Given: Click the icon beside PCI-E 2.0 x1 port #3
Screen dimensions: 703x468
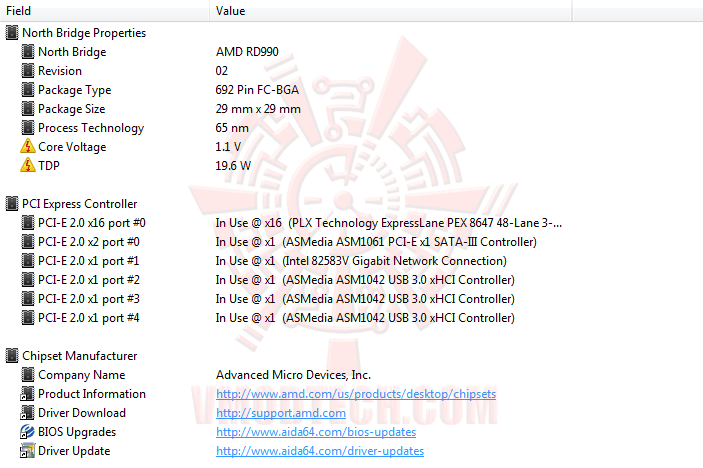Looking at the screenshot, I should click(28, 299).
